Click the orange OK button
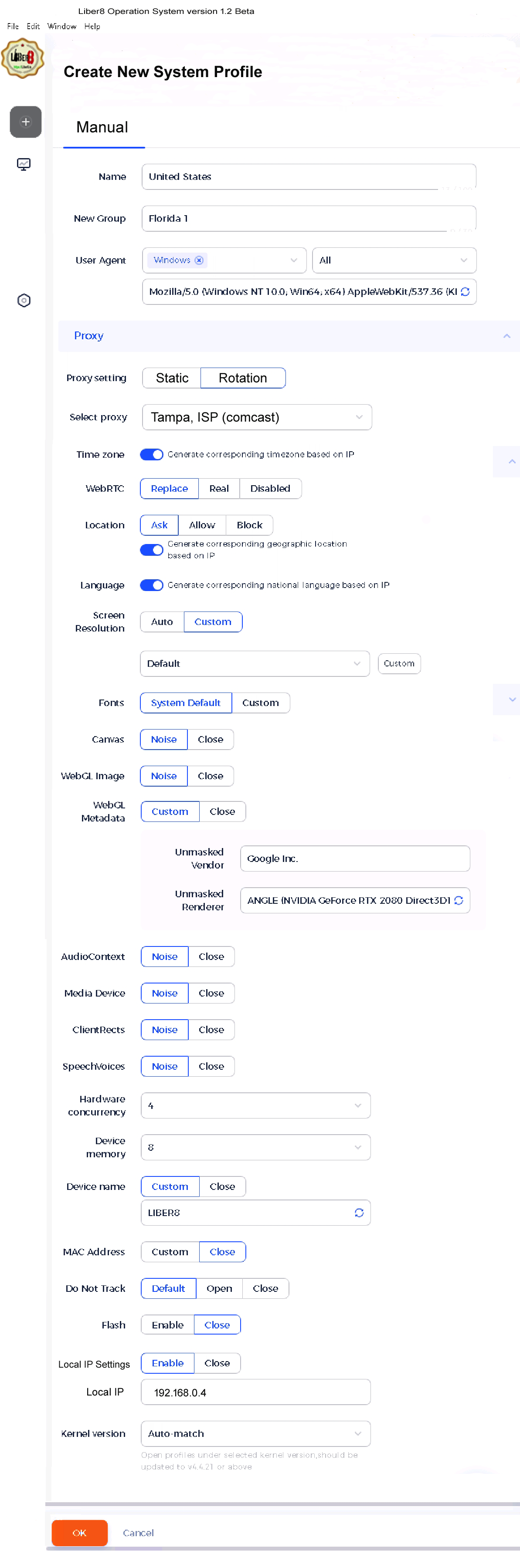The width and height of the screenshot is (520, 1568). click(x=79, y=1533)
